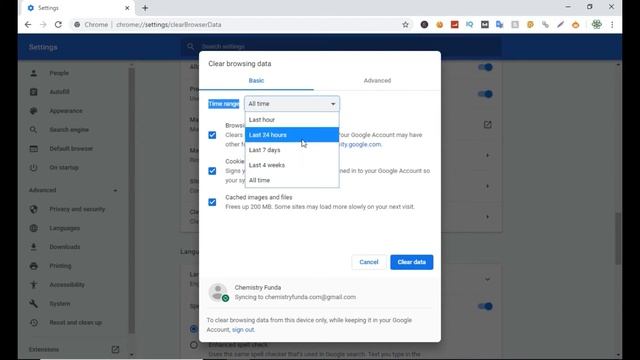Open external link icon in privacy list

487,124
